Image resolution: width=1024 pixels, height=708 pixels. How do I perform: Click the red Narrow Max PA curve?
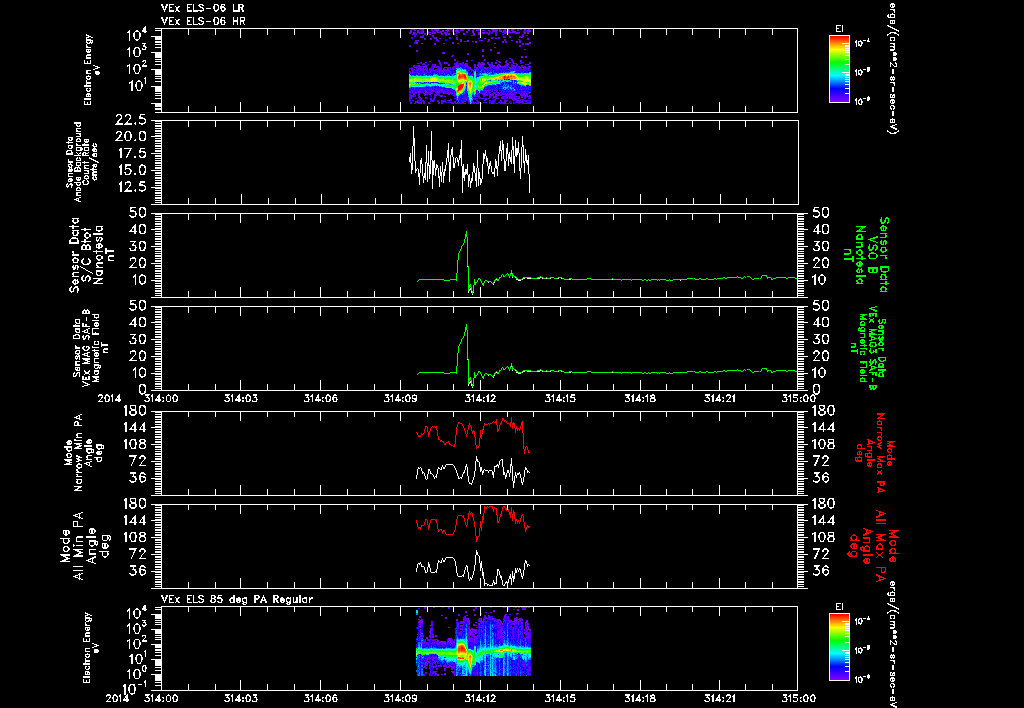[473, 434]
